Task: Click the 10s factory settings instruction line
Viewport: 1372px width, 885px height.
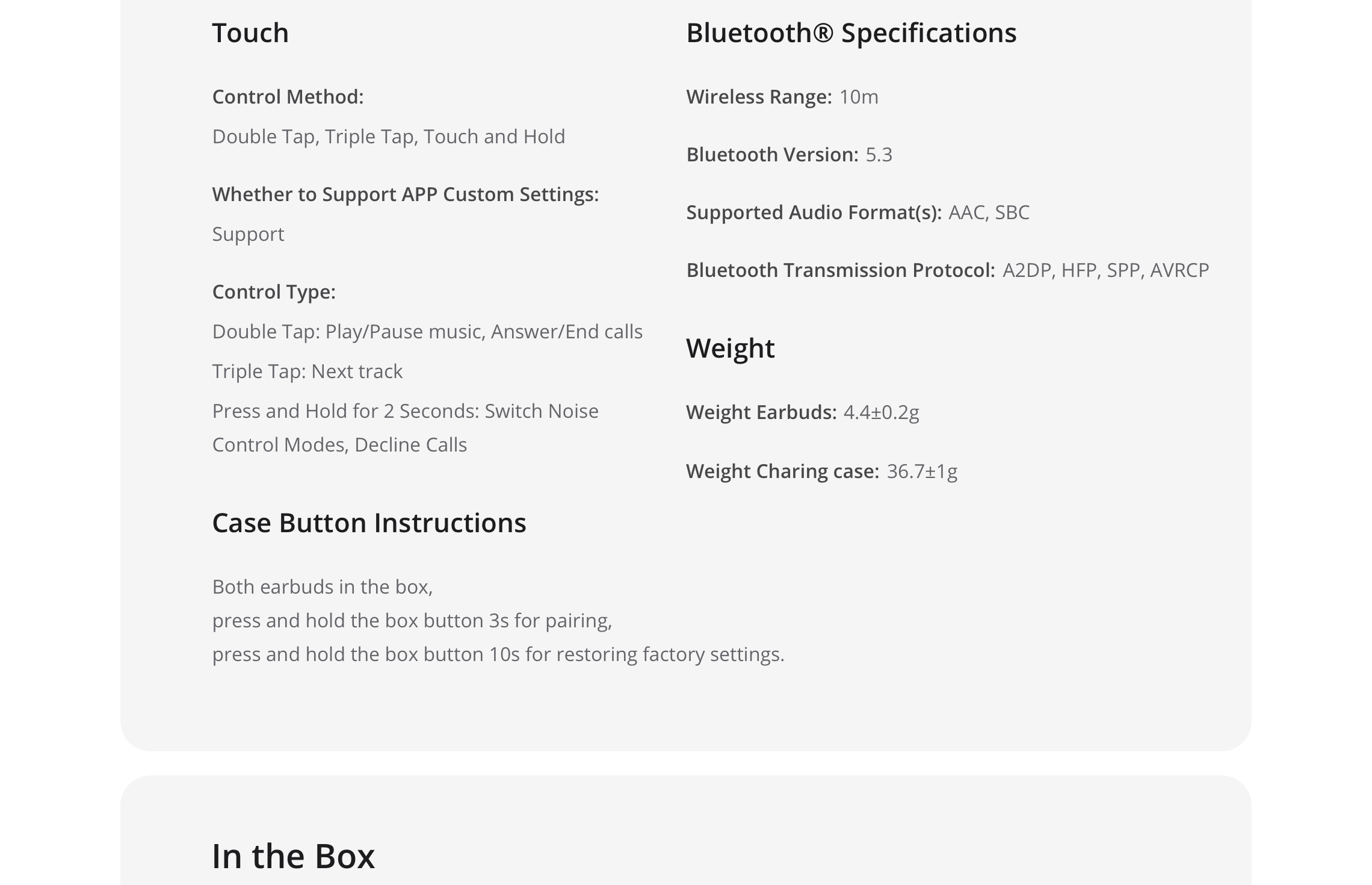Action: [x=498, y=654]
